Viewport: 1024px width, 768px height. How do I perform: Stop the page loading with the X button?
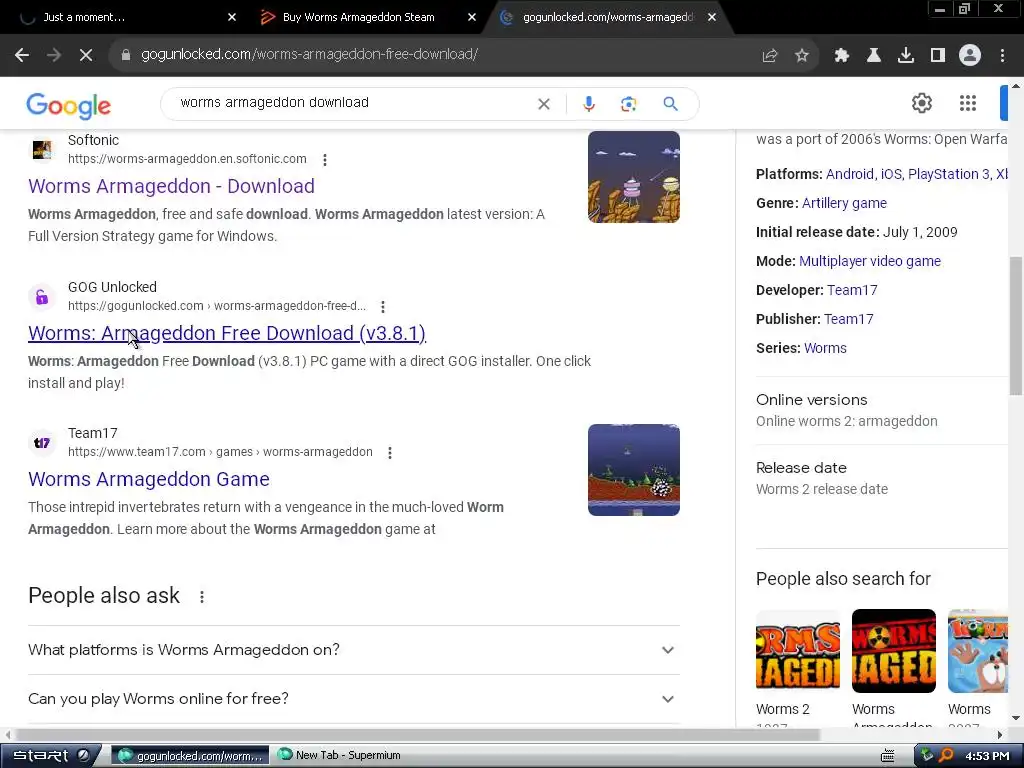[86, 55]
